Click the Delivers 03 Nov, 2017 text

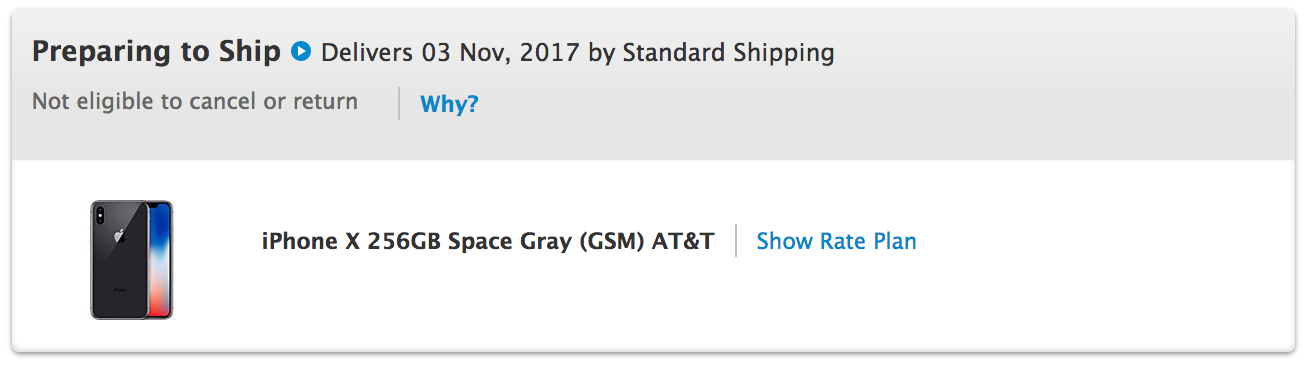point(450,52)
